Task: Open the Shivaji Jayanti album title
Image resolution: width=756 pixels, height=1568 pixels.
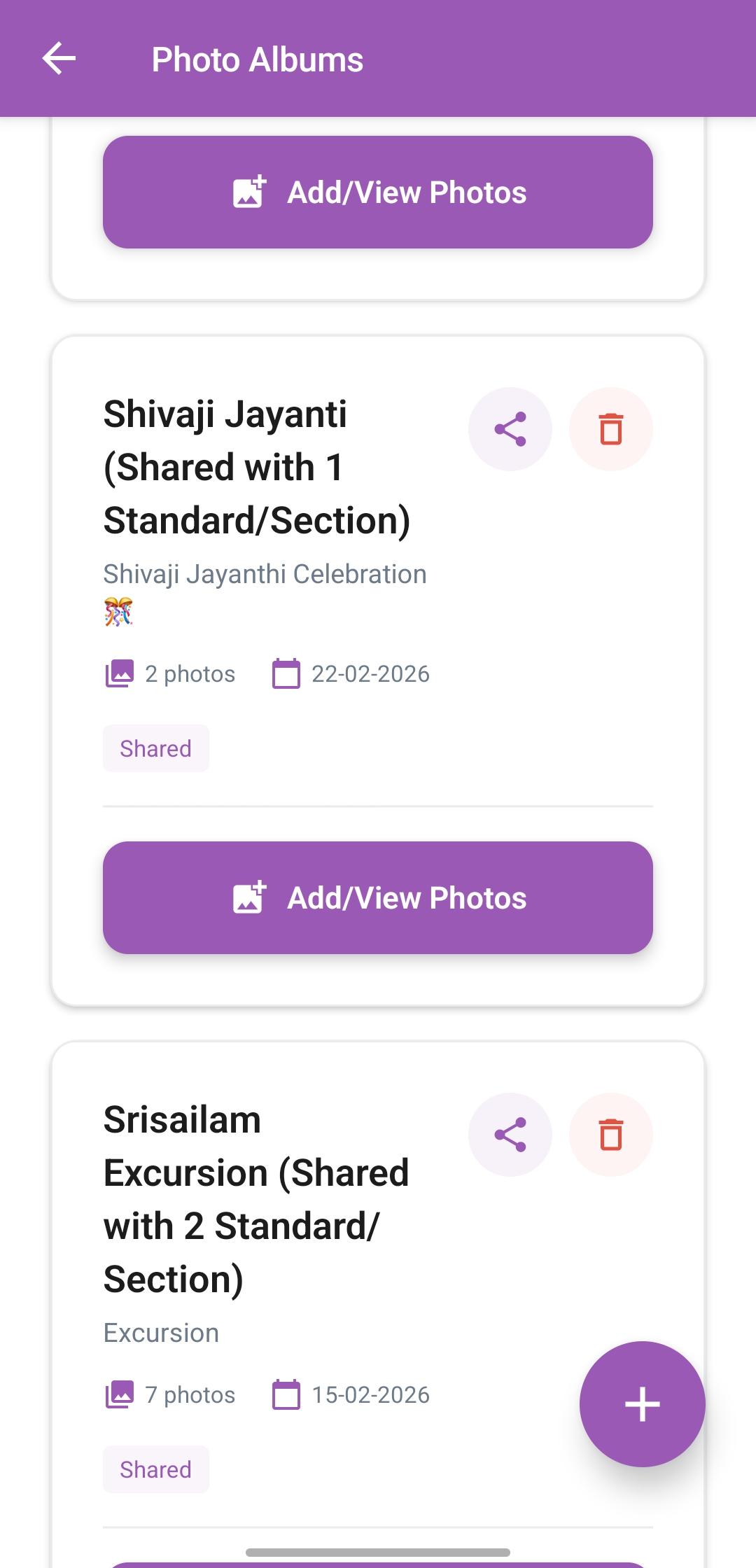Action: (256, 467)
